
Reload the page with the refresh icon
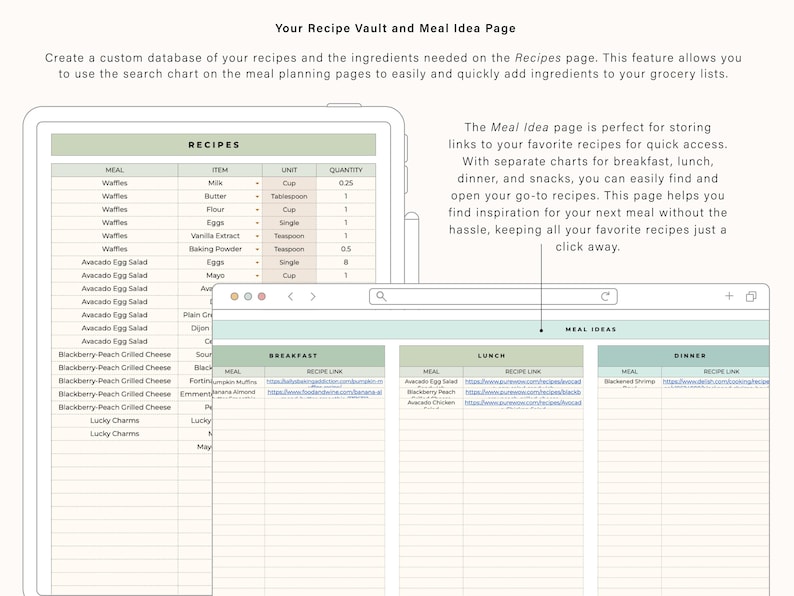605,297
